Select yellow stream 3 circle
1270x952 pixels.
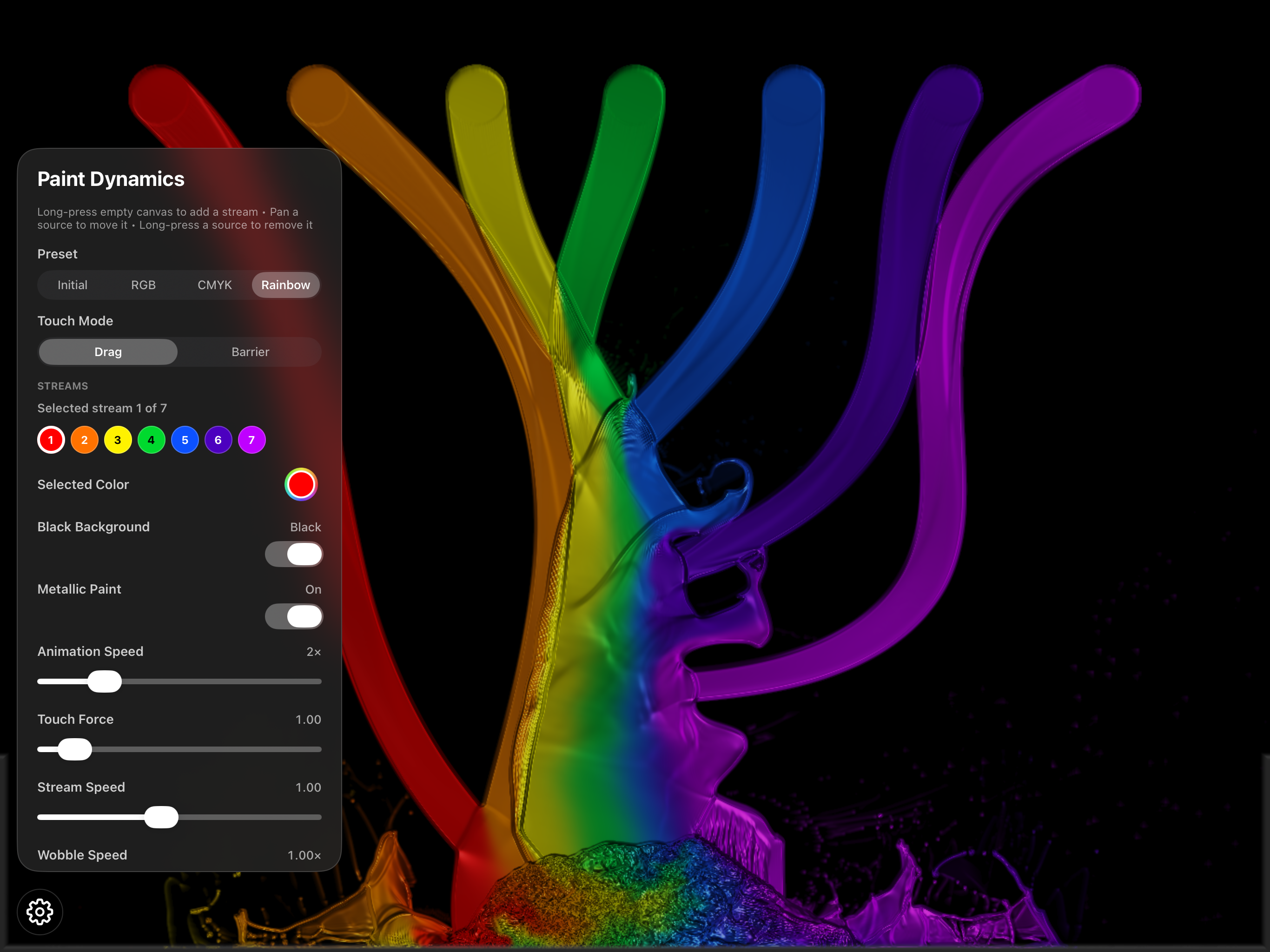118,440
